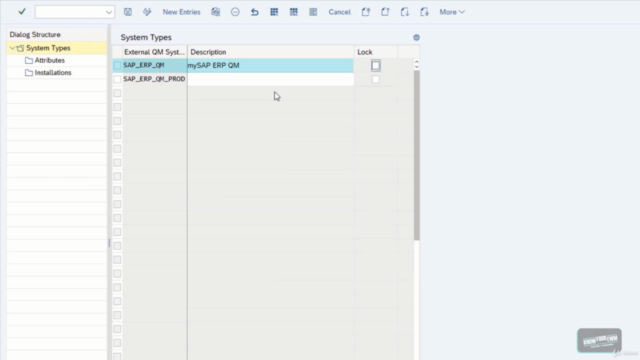The height and width of the screenshot is (360, 640).
Task: Click the Lock column header
Action: [x=376, y=52]
